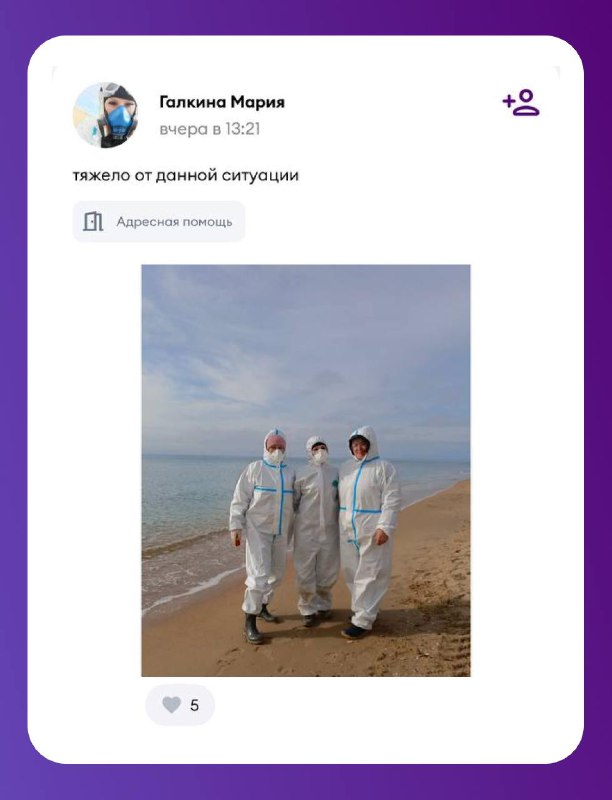Click the timestamp вчера в 13:21

point(210,129)
